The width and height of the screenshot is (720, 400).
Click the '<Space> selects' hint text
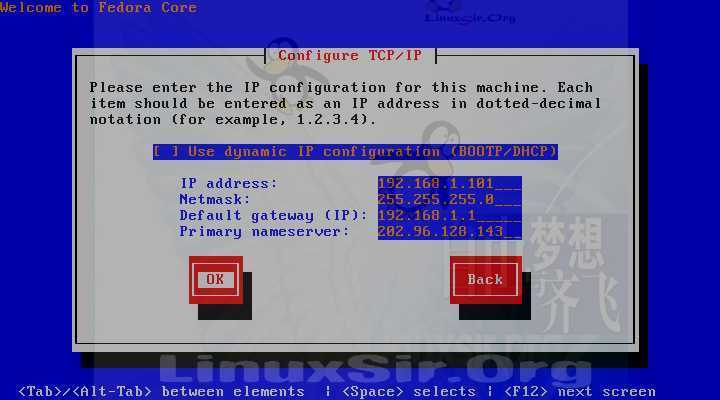click(x=409, y=392)
